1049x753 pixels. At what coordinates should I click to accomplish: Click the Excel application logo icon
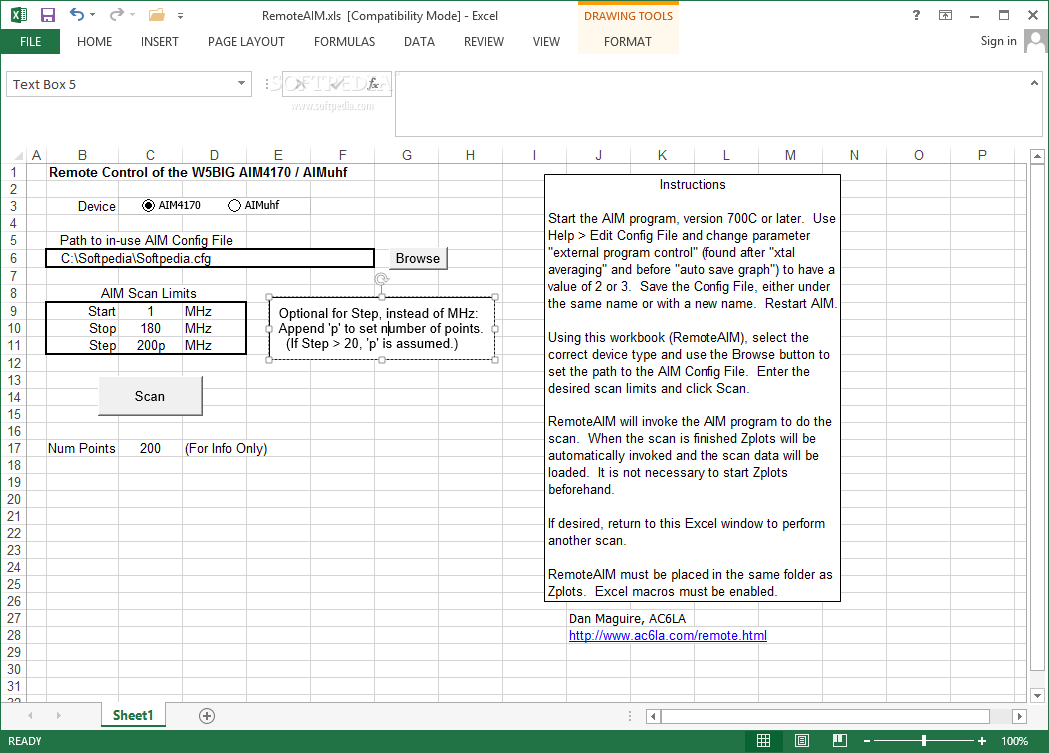point(19,15)
